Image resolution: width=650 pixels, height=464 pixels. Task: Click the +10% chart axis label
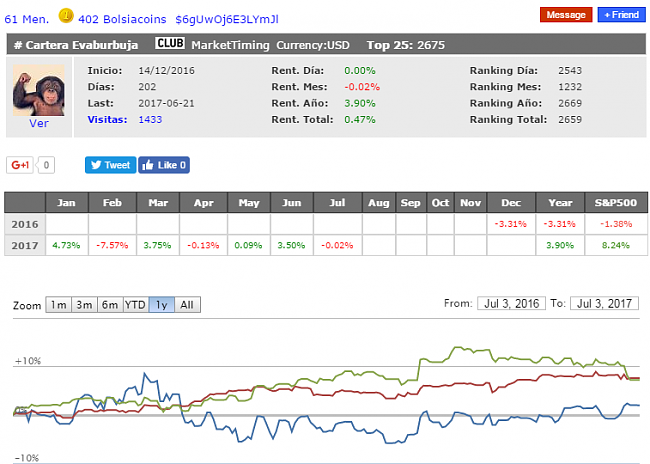[28, 361]
